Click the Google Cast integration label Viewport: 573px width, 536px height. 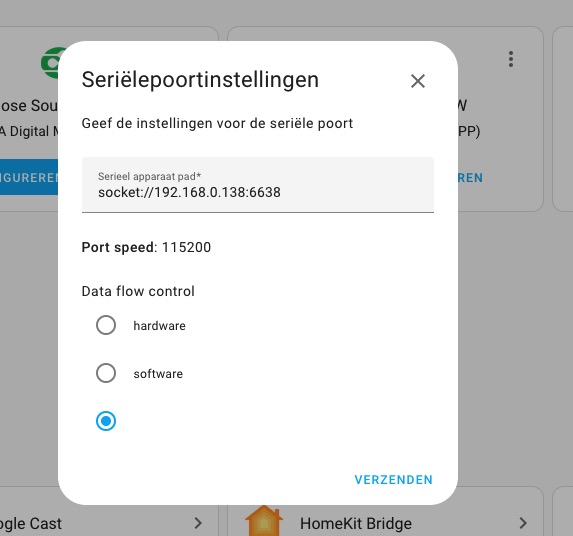pos(31,524)
